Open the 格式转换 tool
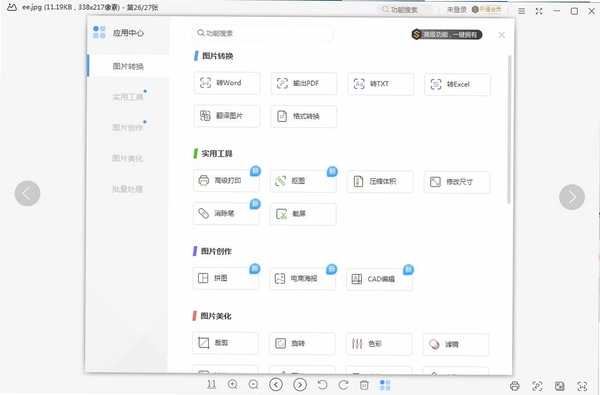Viewport: 600px width, 395px height. [304, 116]
